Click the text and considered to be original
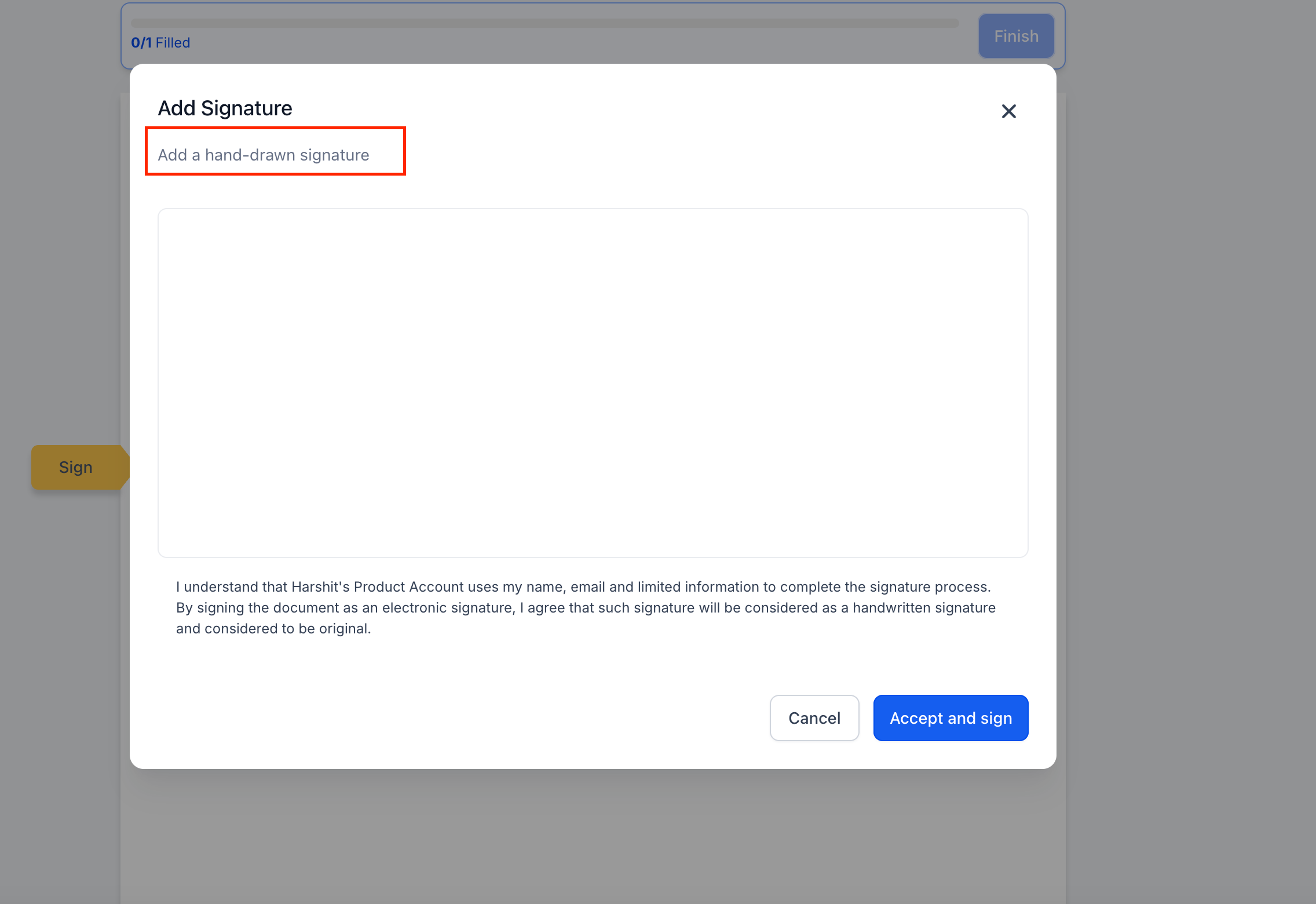 point(273,629)
